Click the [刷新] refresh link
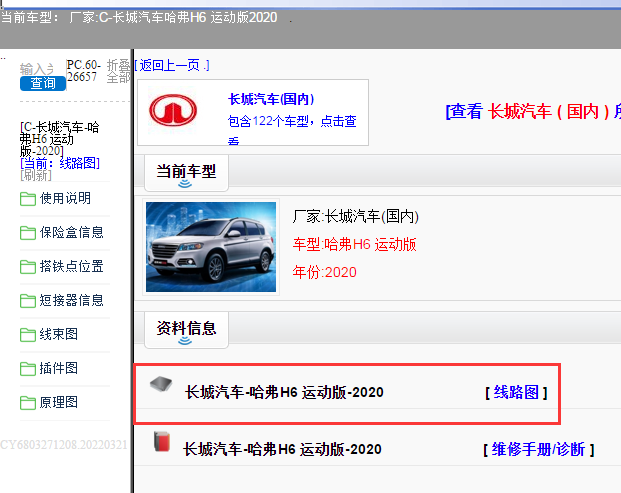 tap(36, 175)
